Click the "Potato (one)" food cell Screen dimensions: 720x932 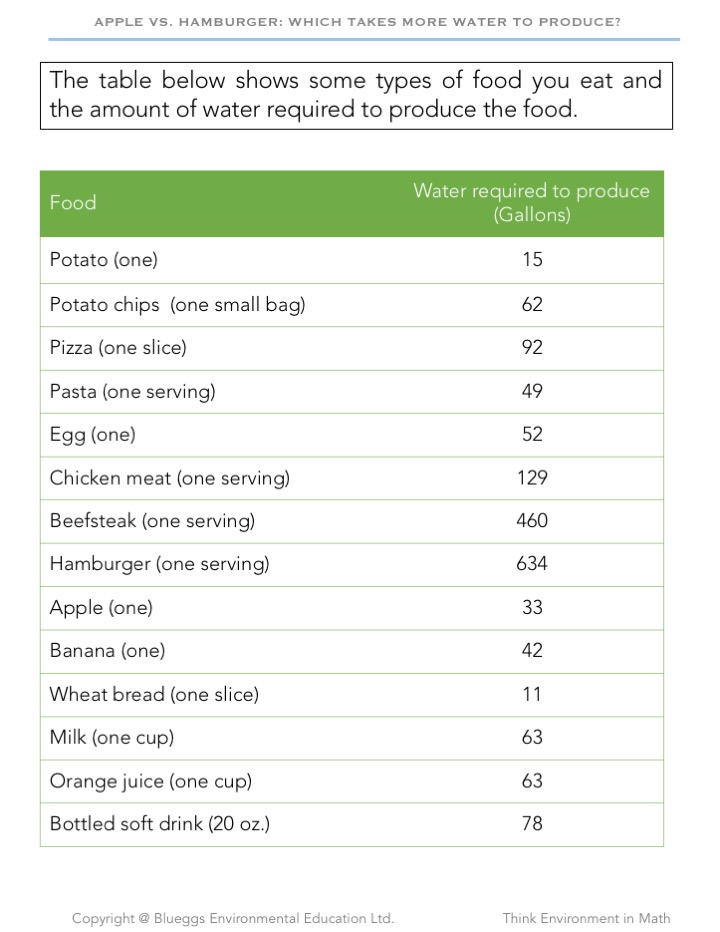tap(104, 260)
